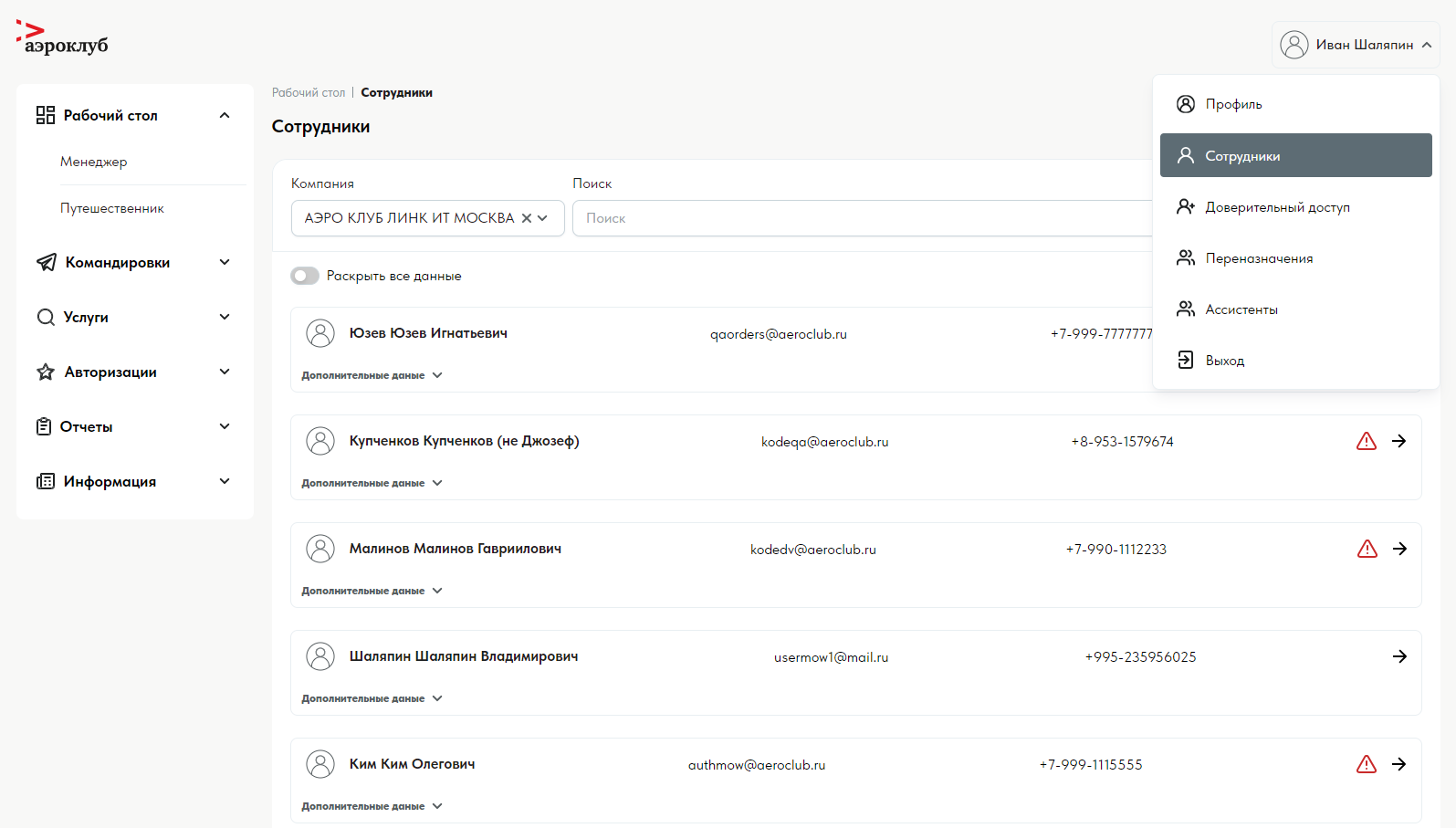Click Рабочий стол breadcrumb link
The height and width of the screenshot is (828, 1456).
[309, 93]
